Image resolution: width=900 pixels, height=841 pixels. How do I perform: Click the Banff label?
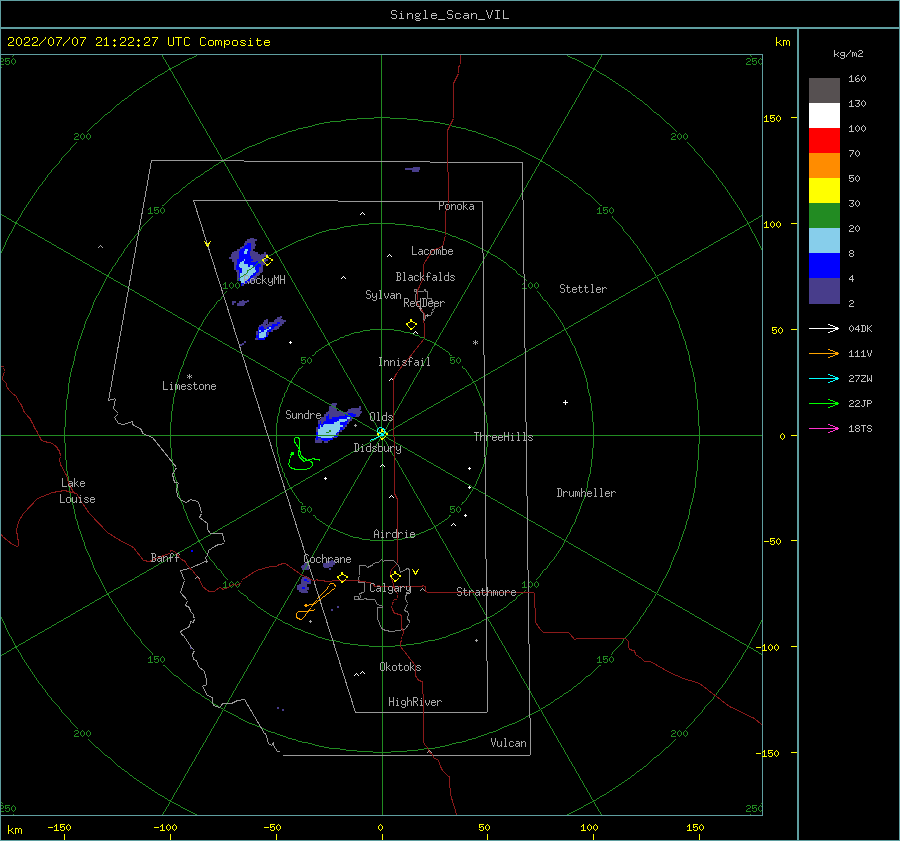tap(165, 557)
